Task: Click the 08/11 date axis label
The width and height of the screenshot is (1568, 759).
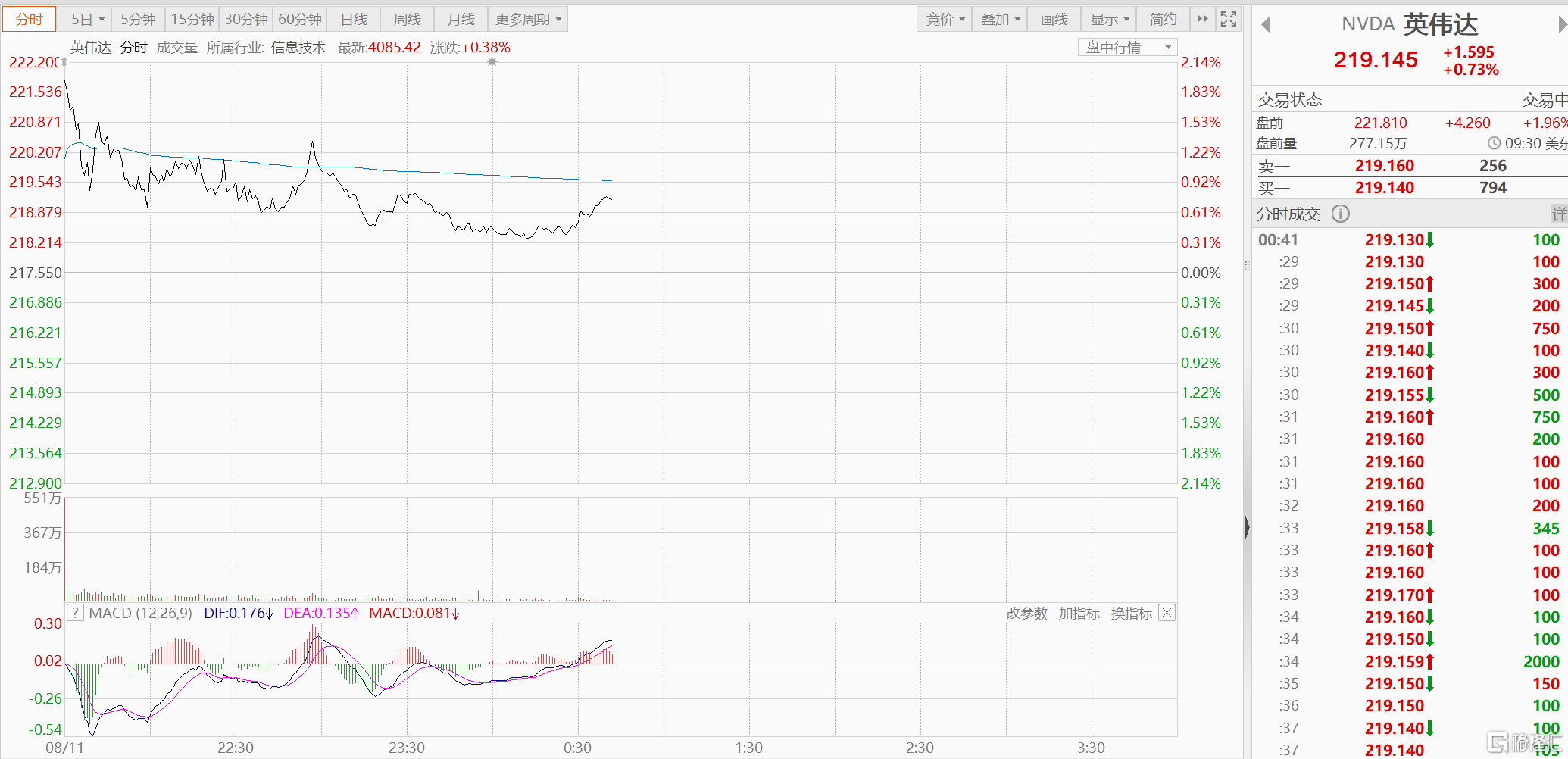Action: [65, 748]
